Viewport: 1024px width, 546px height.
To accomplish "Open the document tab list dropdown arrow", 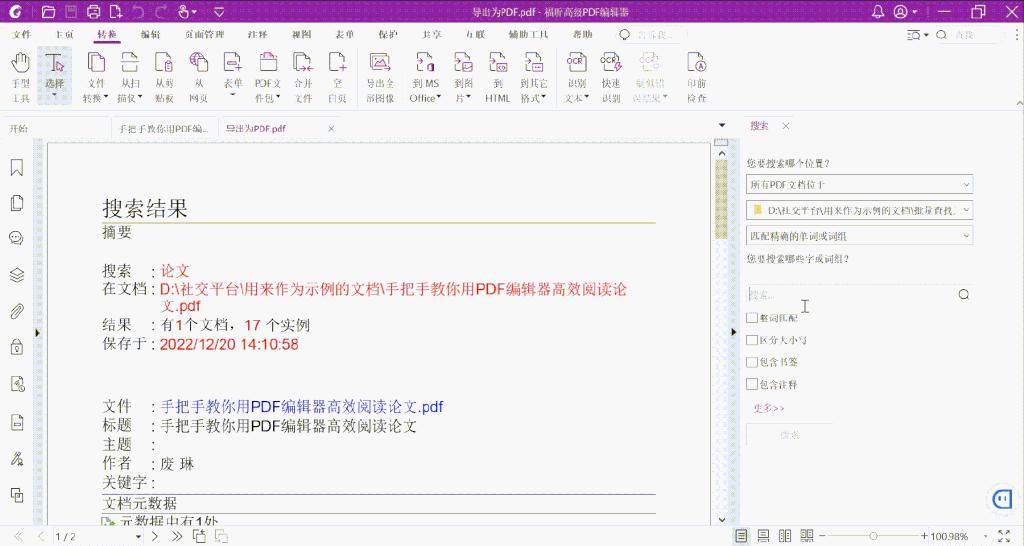I will (722, 125).
